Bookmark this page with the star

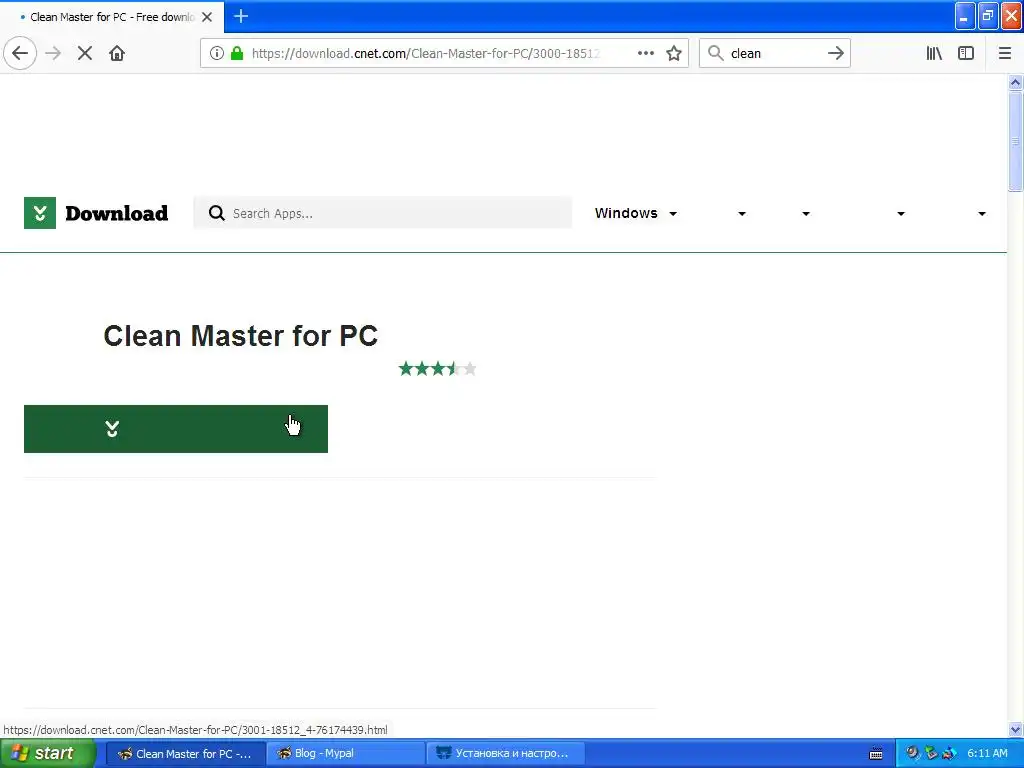click(x=674, y=53)
